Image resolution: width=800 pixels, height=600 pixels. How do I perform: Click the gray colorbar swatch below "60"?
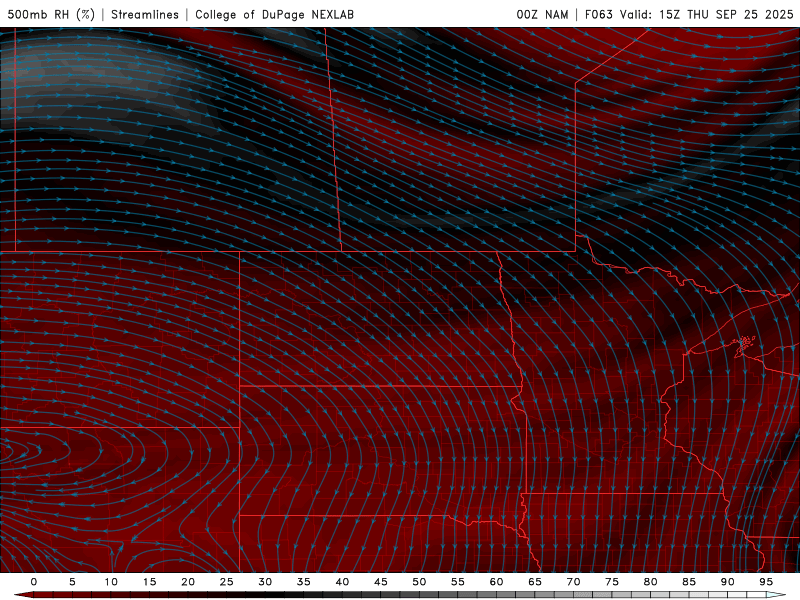tap(506, 595)
